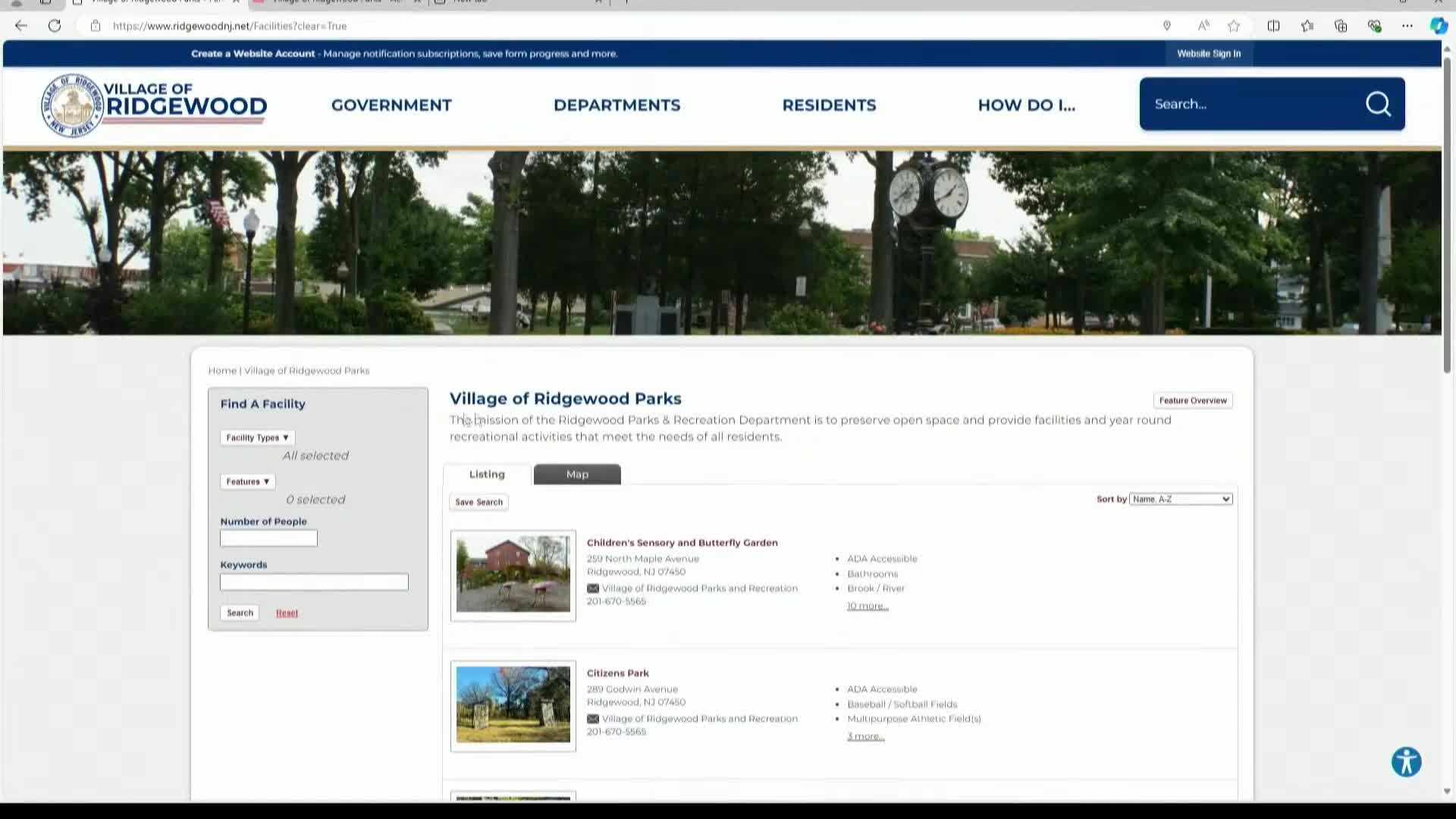Viewport: 1456px width, 819px height.
Task: Click the Village of Ridgewood seal logo
Action: pyautogui.click(x=72, y=105)
